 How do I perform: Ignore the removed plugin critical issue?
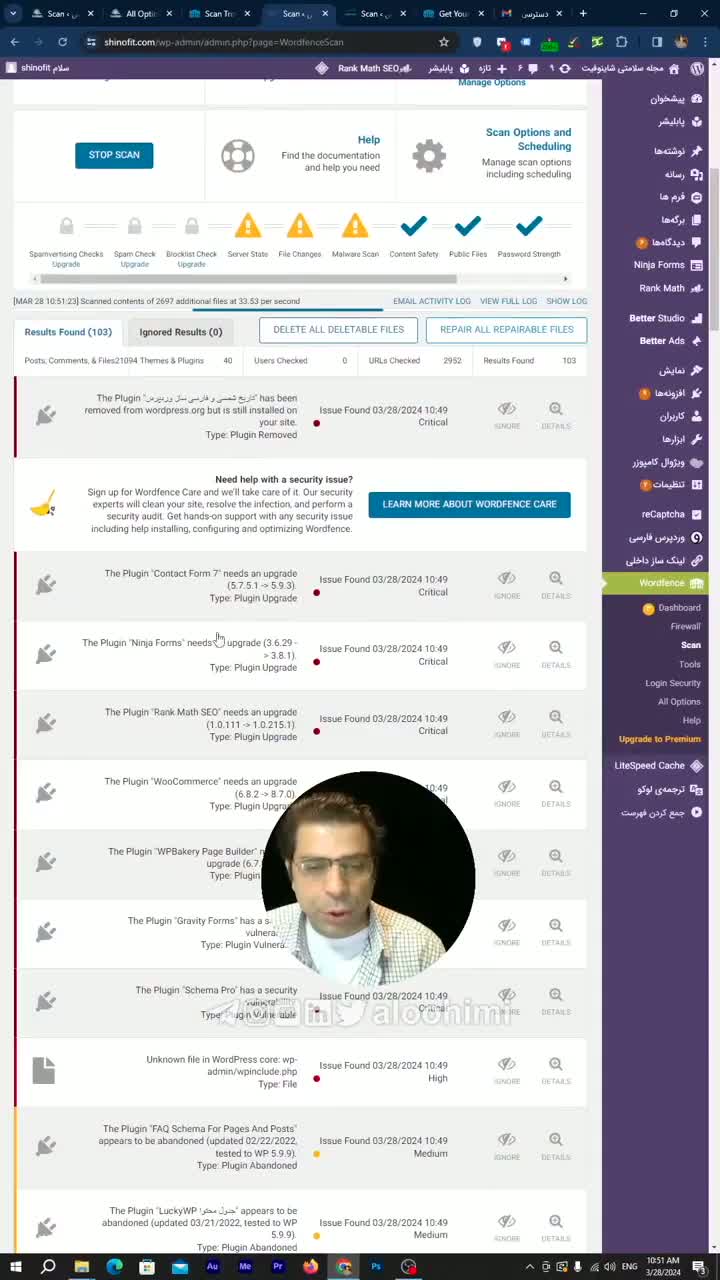tap(507, 414)
